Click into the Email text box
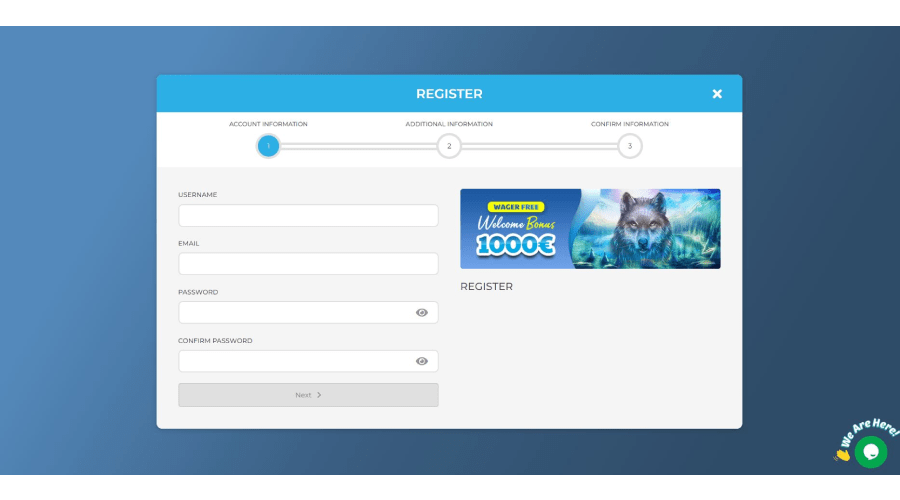The height and width of the screenshot is (500, 900). tap(308, 264)
